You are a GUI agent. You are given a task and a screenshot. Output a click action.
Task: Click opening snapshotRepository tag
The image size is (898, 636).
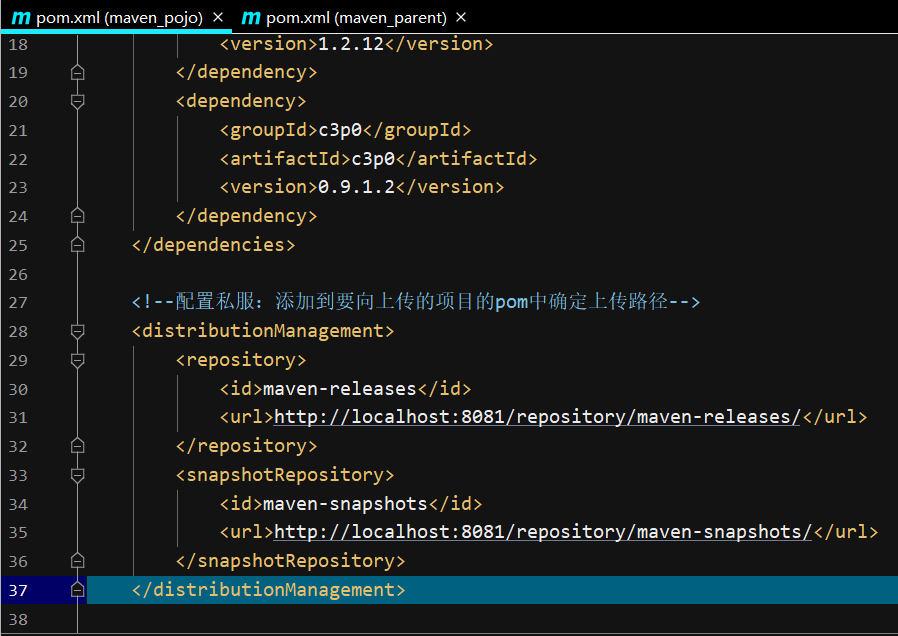click(x=285, y=475)
